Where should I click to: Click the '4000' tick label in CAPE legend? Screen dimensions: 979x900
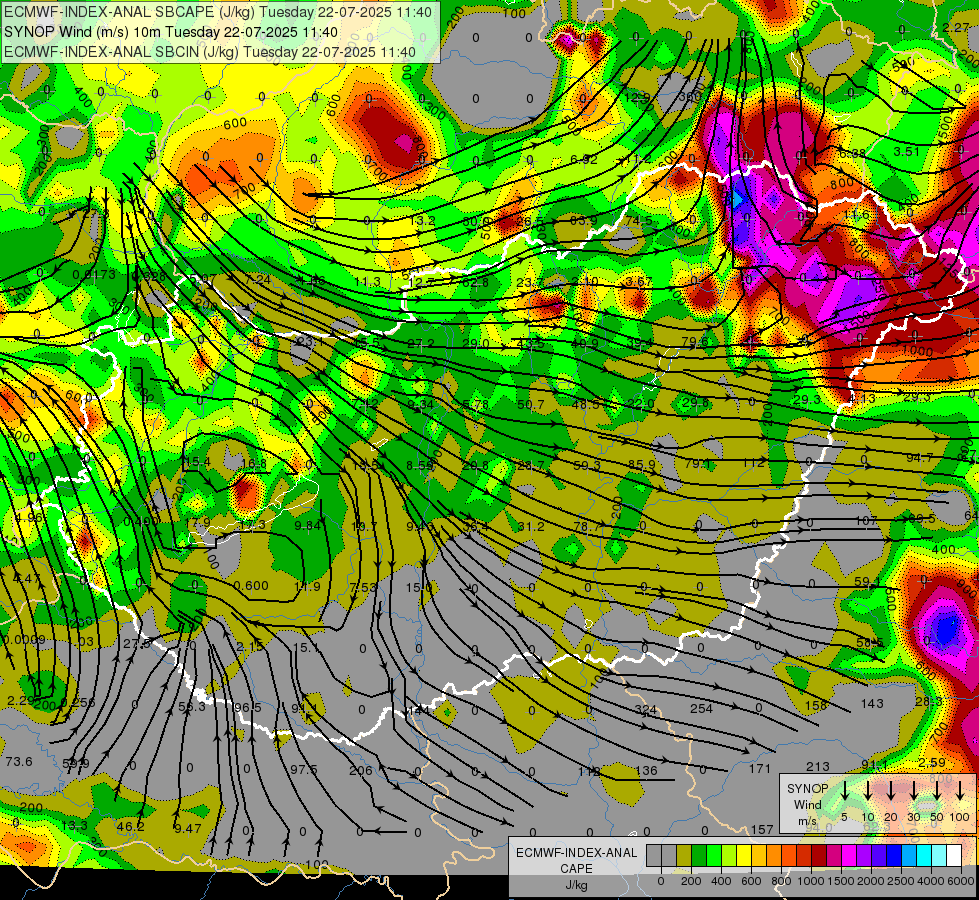pos(931,881)
